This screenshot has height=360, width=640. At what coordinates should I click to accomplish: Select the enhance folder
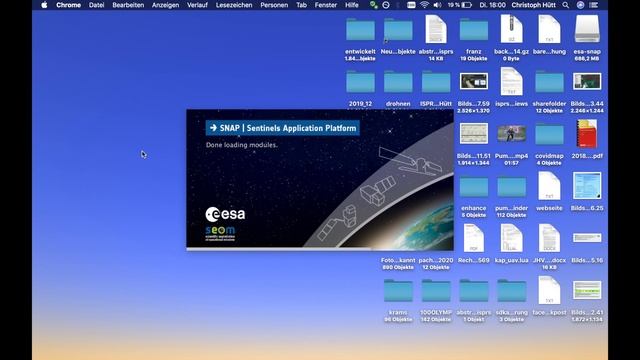473,186
